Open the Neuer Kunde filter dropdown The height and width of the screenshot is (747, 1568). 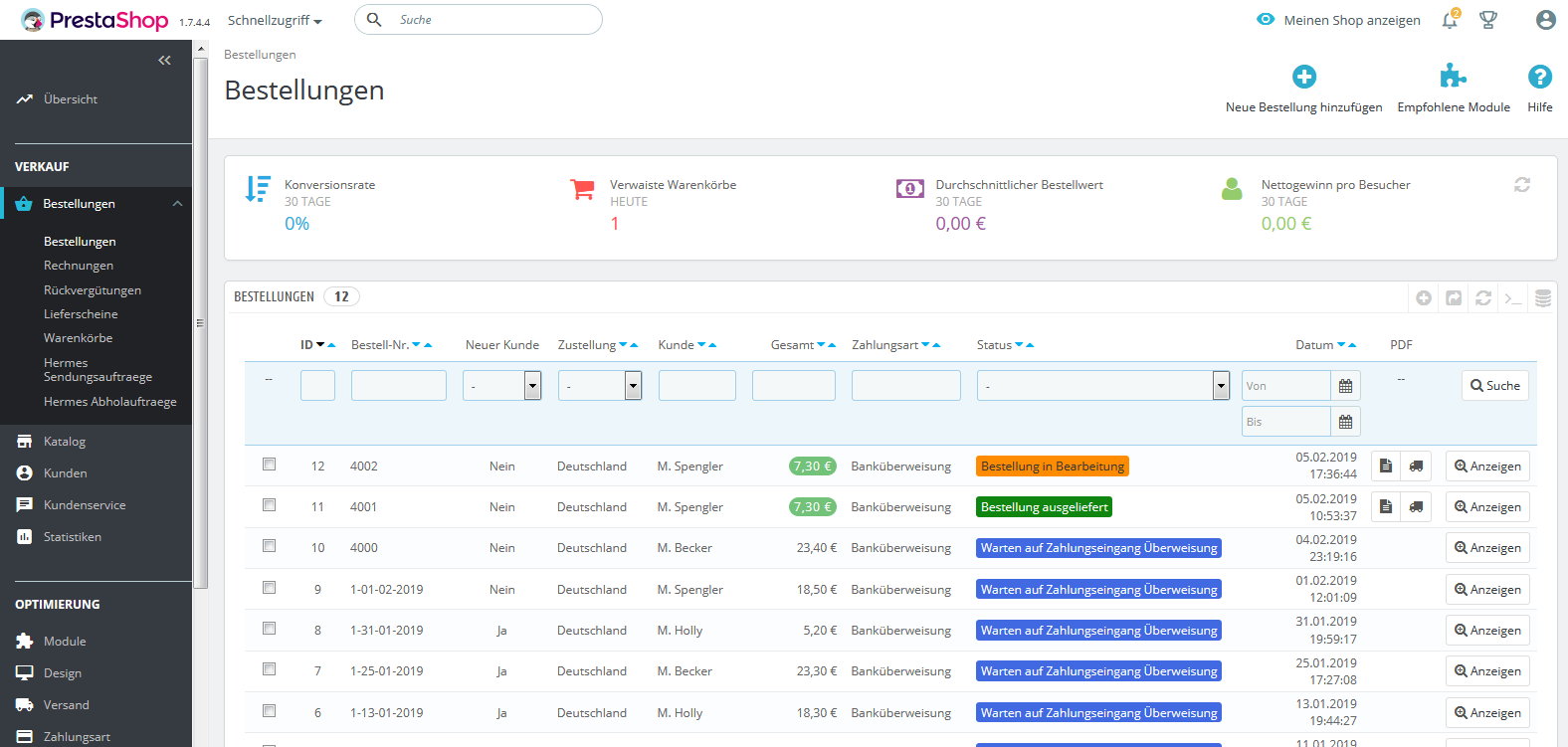coord(501,386)
